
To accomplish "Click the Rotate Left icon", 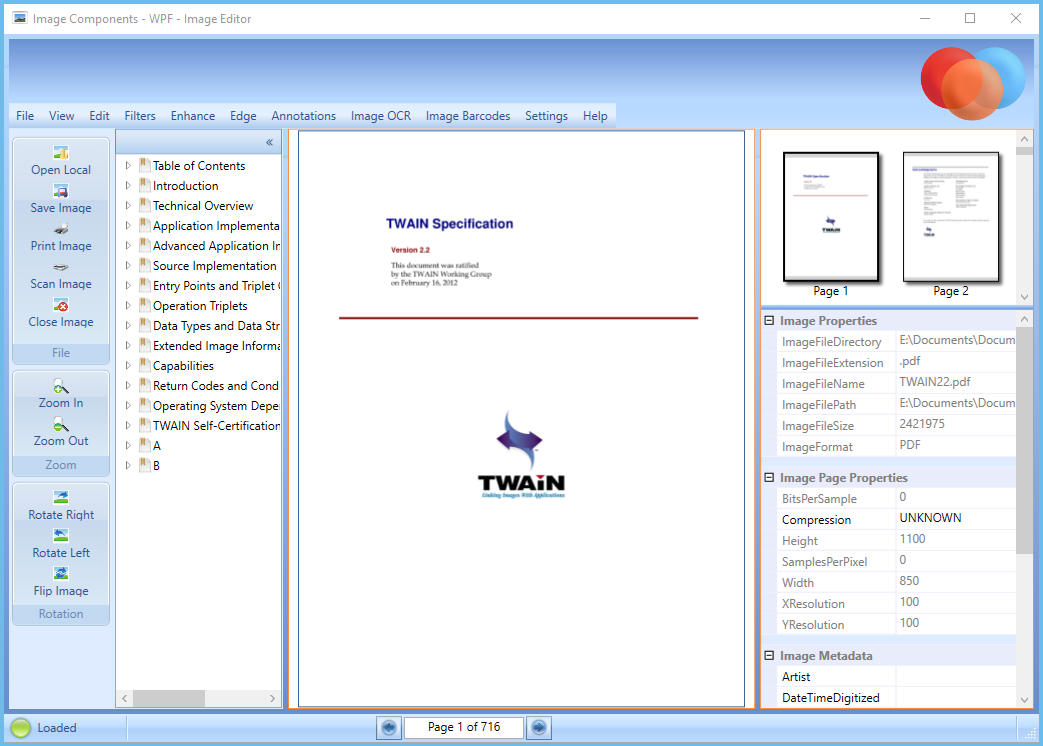I will (61, 535).
